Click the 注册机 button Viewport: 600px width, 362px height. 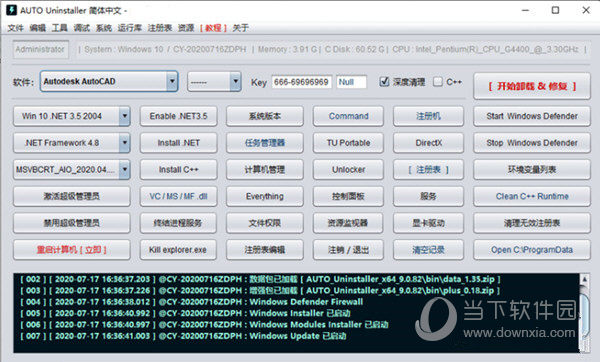pyautogui.click(x=429, y=116)
